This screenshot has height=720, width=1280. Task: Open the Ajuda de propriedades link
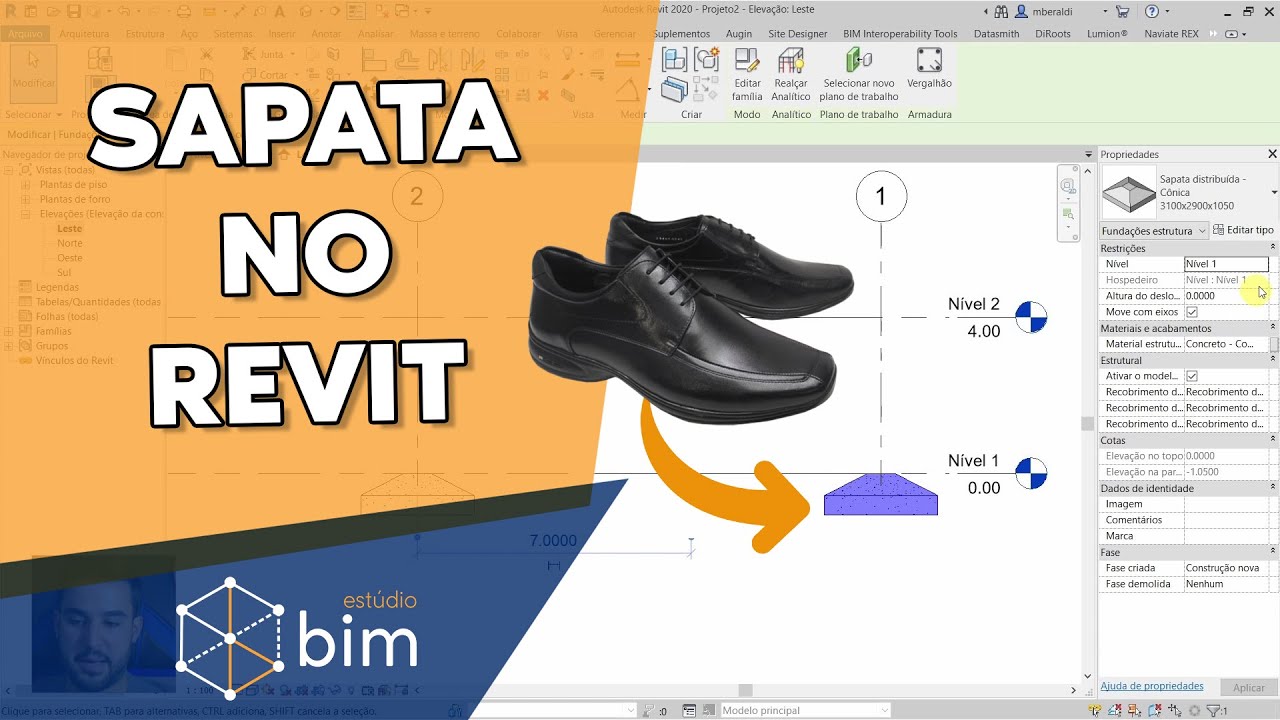pos(1151,686)
